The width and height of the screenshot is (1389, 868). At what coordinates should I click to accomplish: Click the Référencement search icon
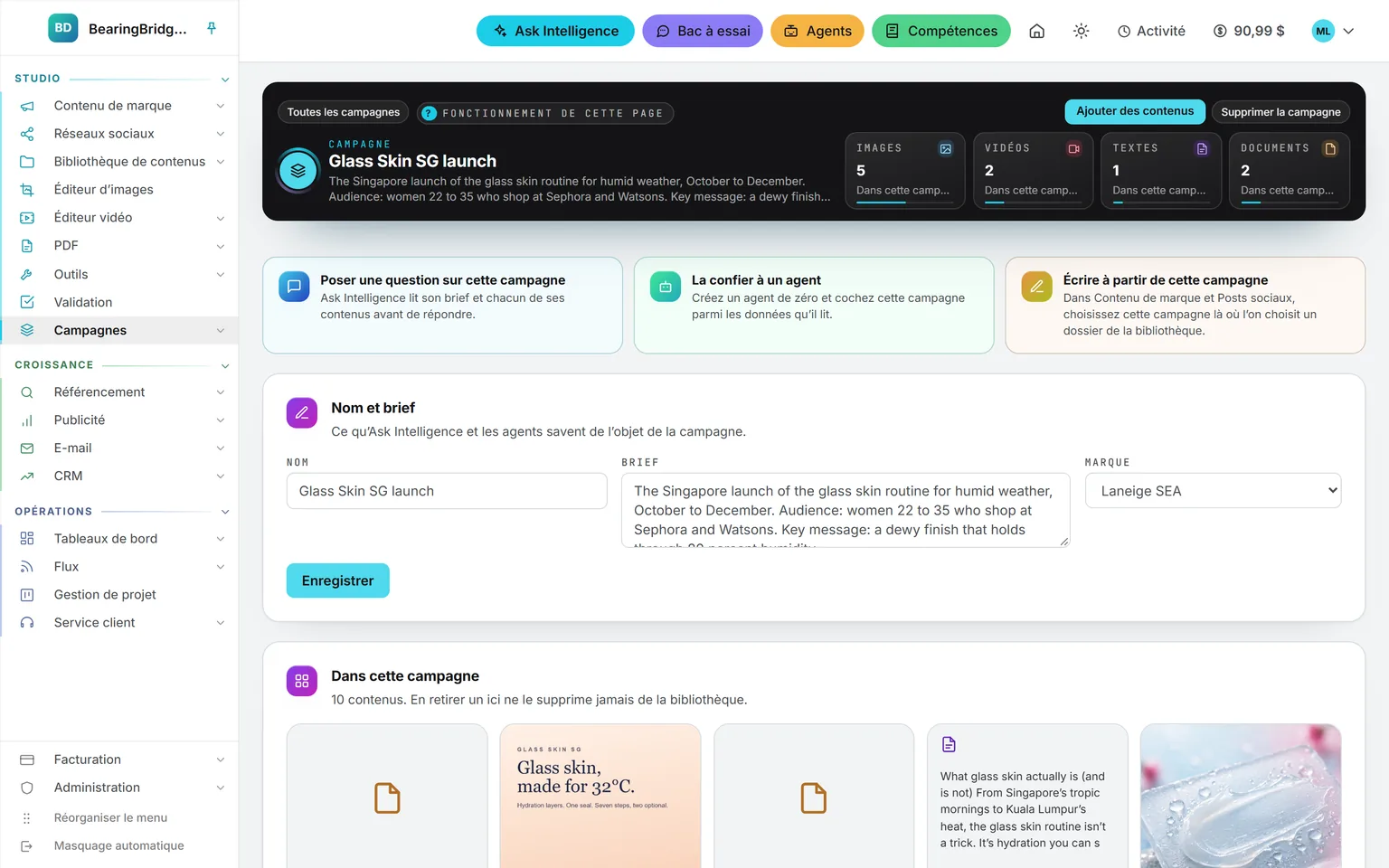click(x=27, y=392)
